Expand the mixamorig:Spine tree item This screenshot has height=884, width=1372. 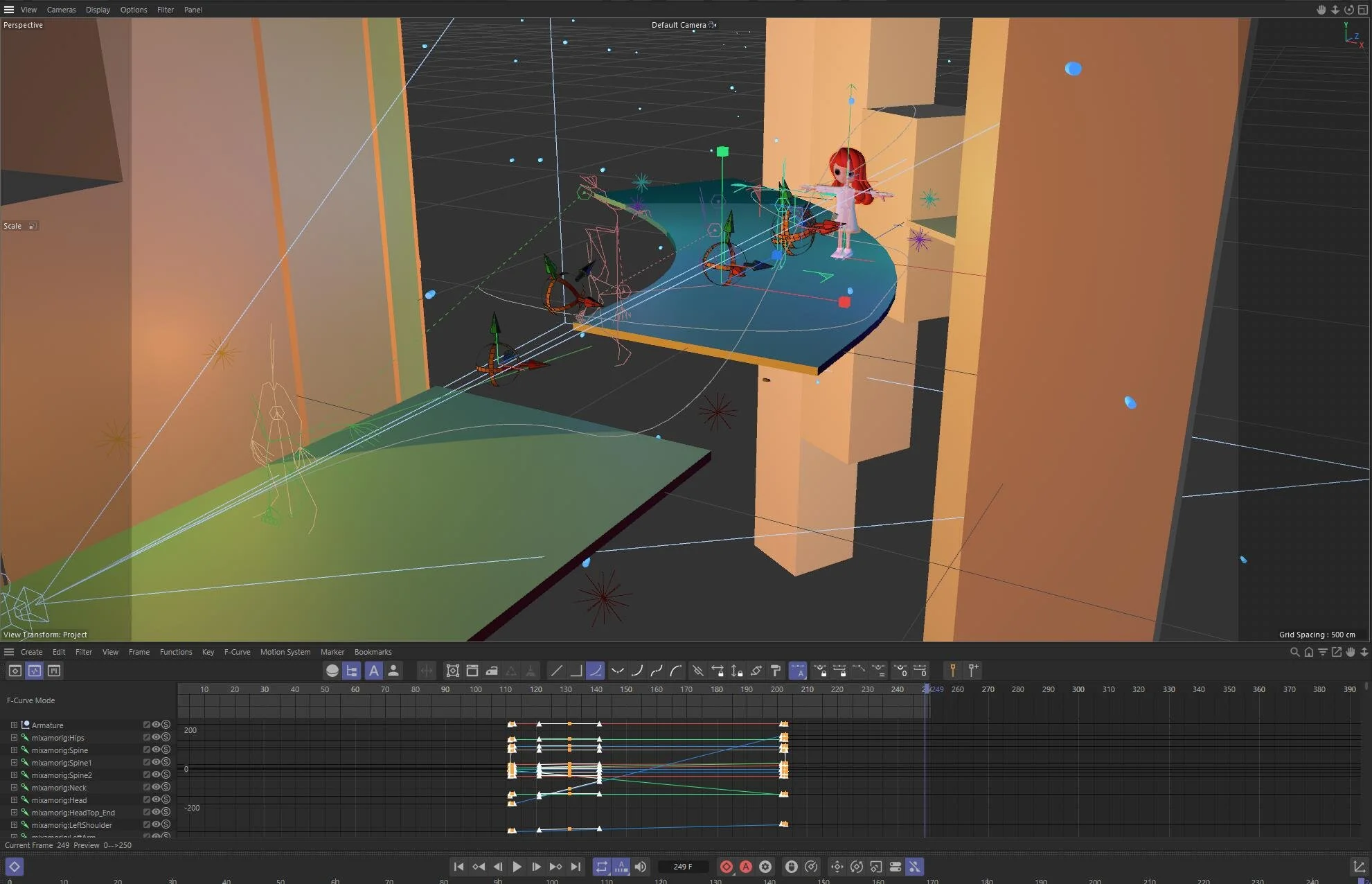pos(15,750)
